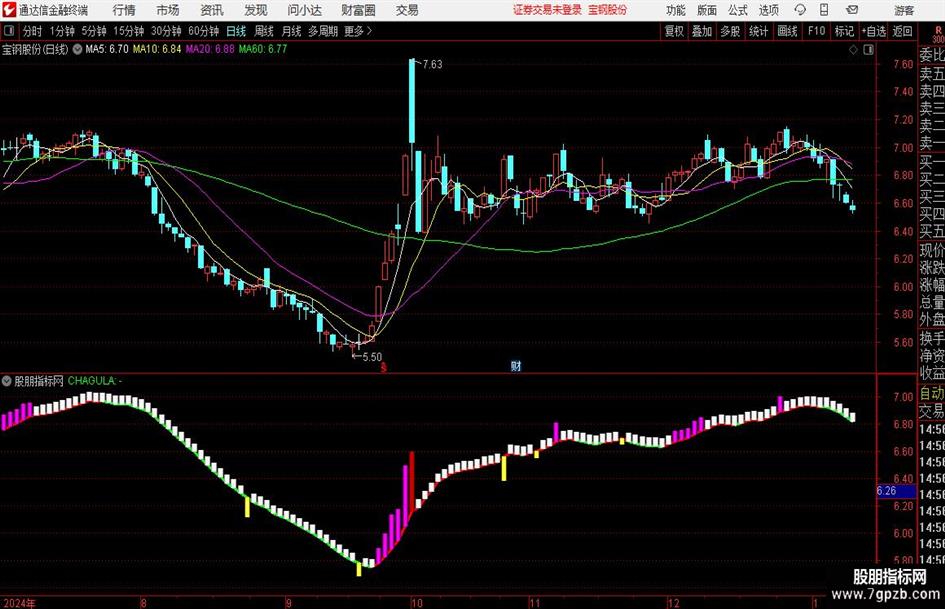Activate the 画线 drawing tool

click(787, 31)
